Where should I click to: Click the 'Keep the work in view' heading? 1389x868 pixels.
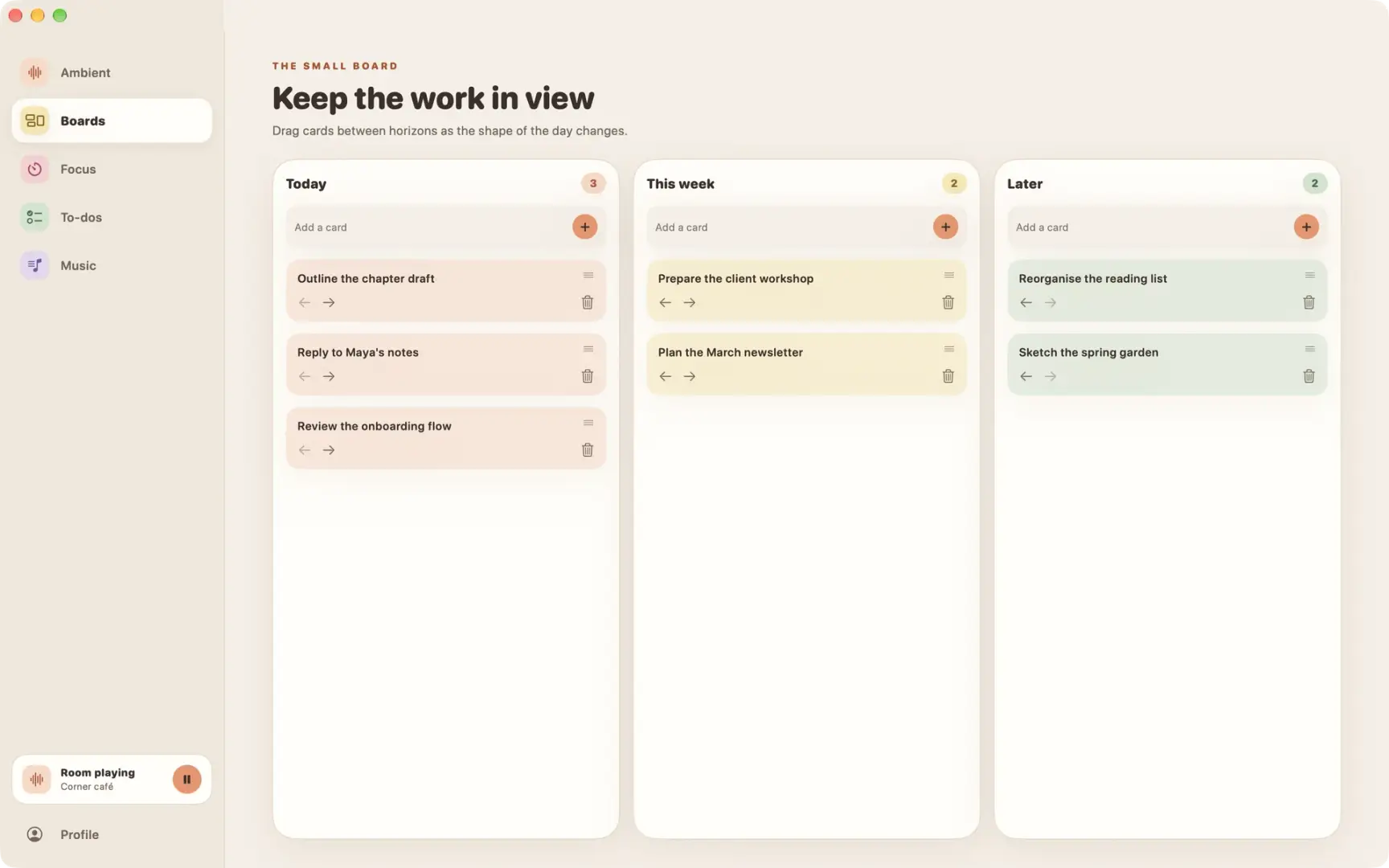(x=433, y=98)
